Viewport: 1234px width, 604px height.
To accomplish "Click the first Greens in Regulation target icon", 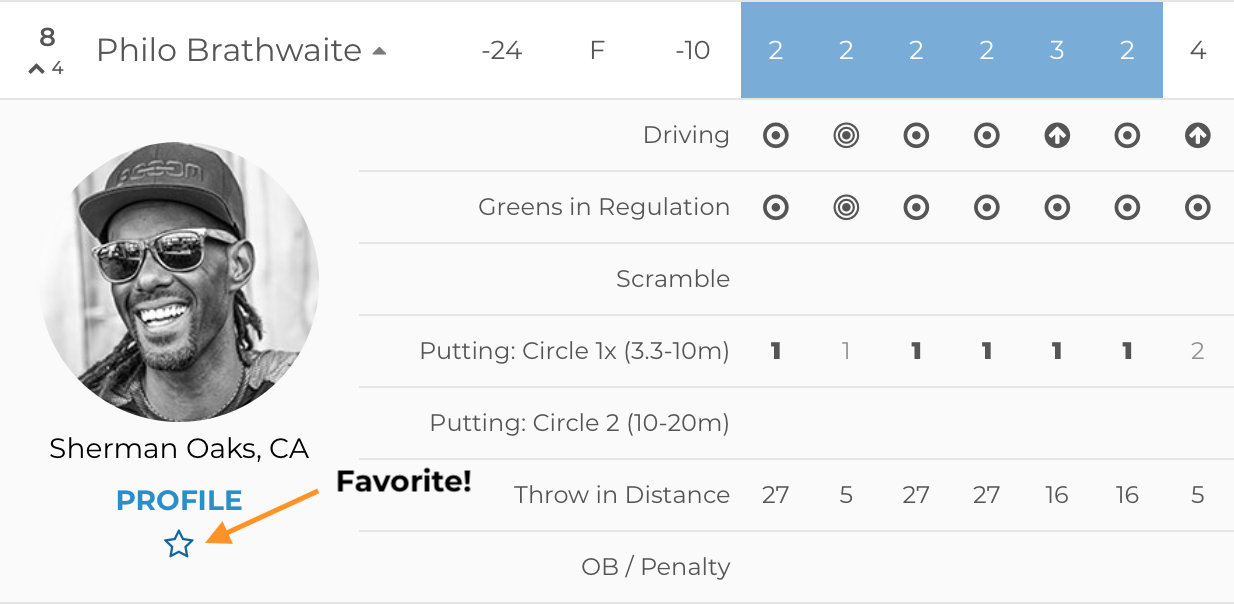I will click(x=776, y=207).
